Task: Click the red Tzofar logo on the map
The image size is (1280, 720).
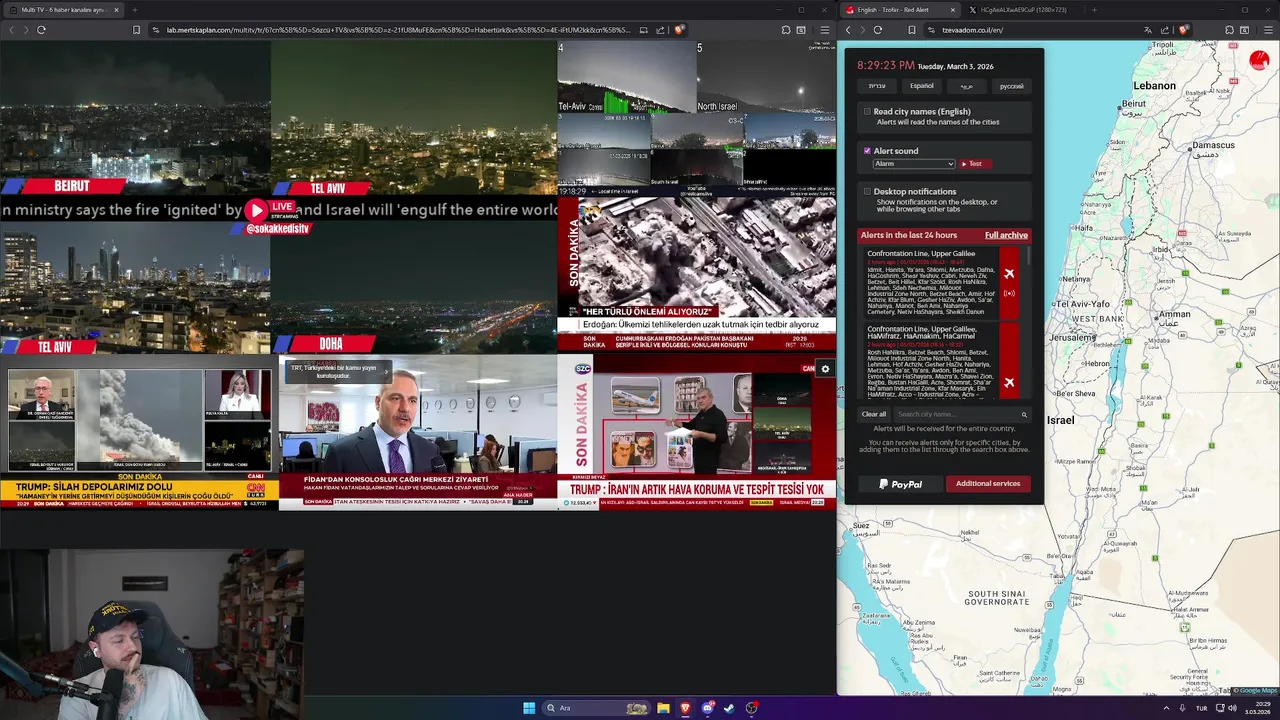Action: tap(1259, 60)
